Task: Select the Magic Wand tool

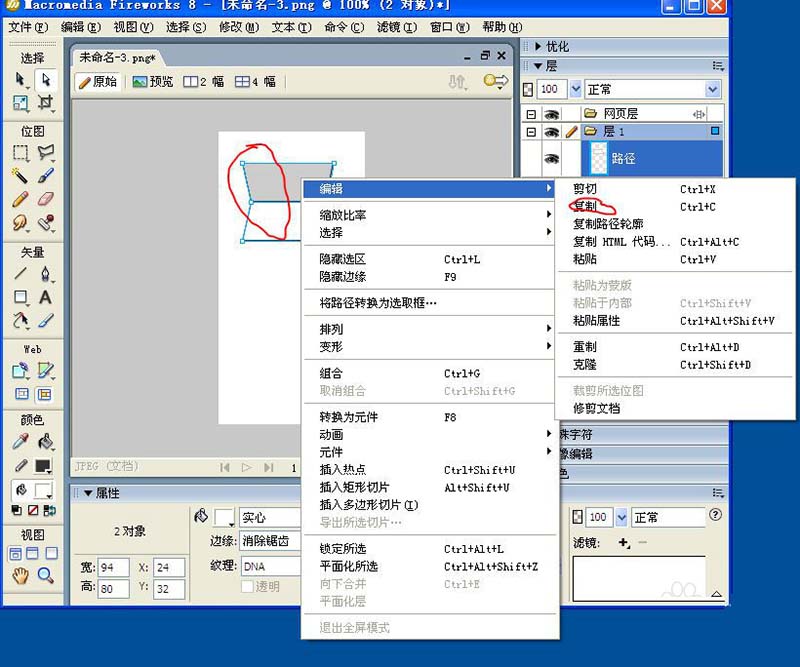Action: (20, 176)
